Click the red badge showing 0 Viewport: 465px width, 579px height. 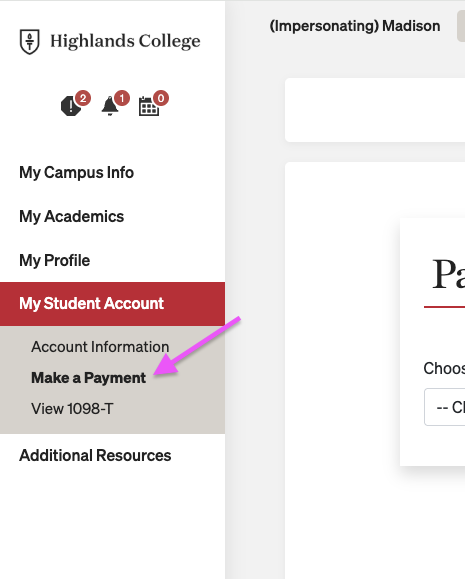pyautogui.click(x=161, y=98)
